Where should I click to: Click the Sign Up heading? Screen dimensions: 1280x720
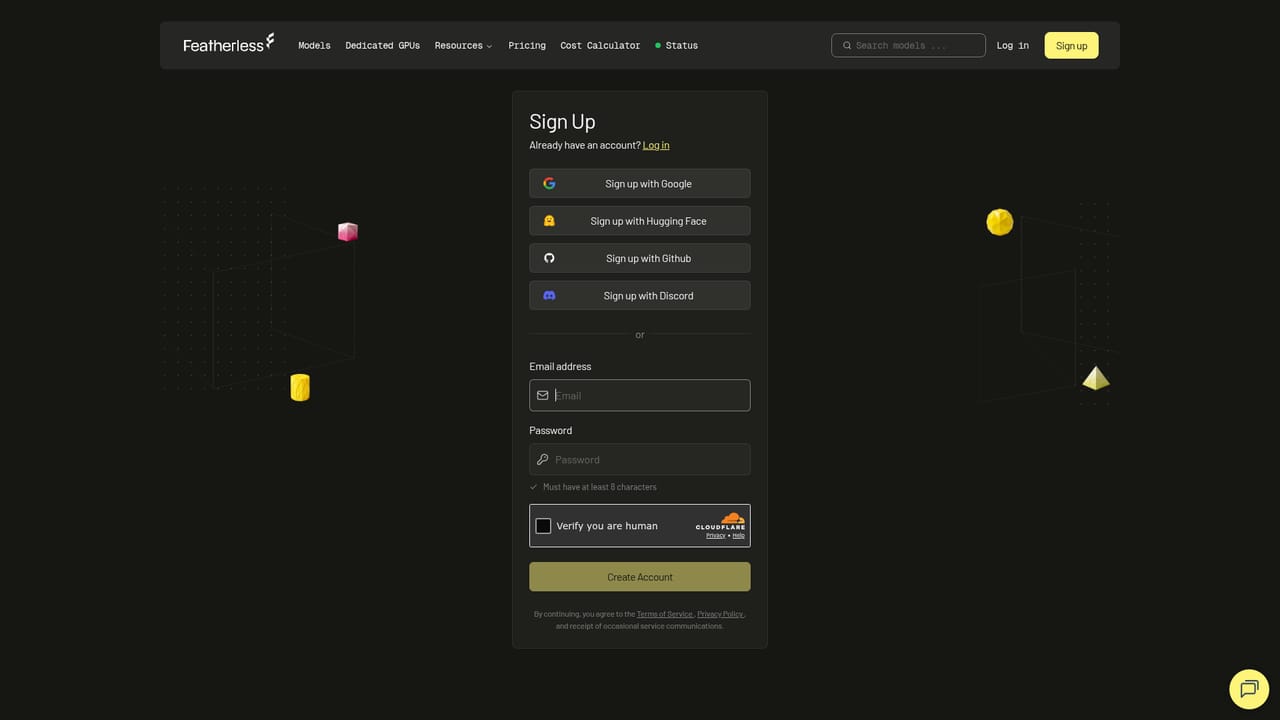pos(562,122)
